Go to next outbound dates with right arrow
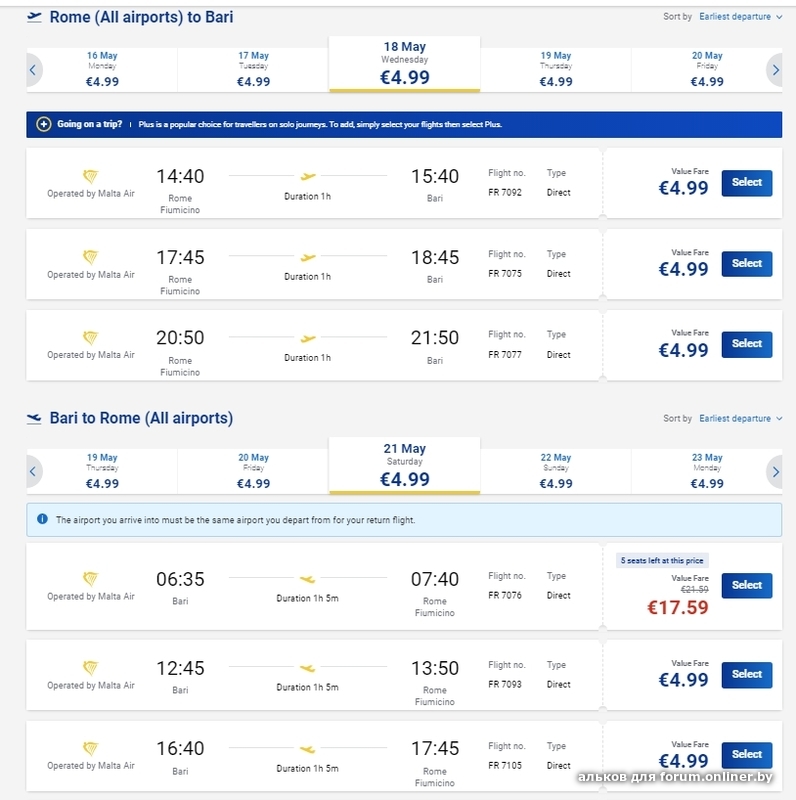The image size is (796, 800). click(775, 70)
